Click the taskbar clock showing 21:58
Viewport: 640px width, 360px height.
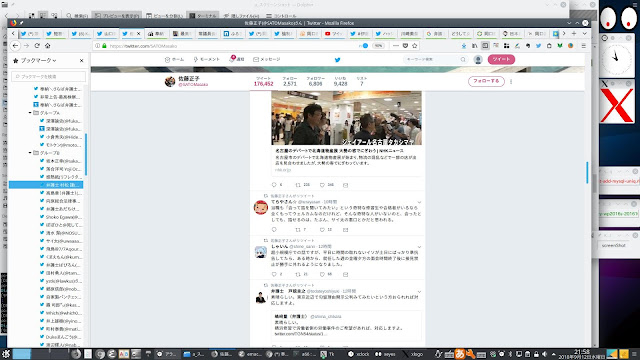[582, 353]
